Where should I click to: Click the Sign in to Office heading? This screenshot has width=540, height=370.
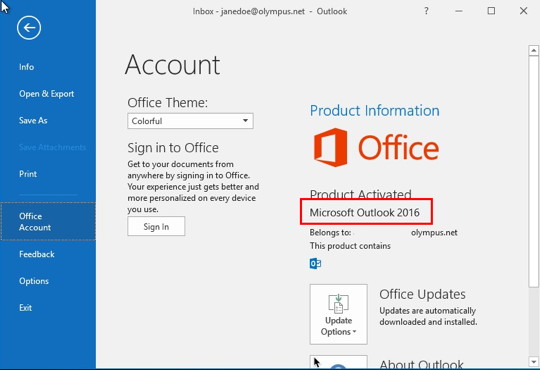point(173,148)
